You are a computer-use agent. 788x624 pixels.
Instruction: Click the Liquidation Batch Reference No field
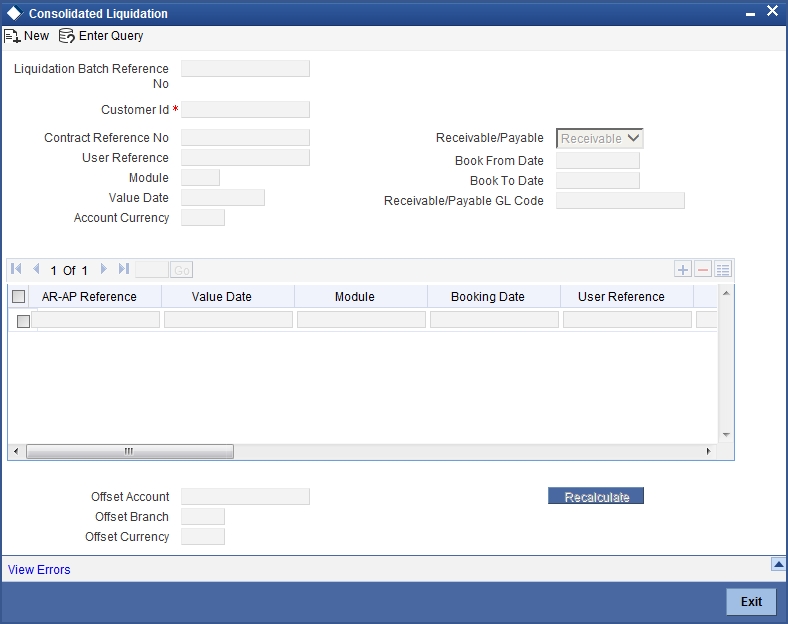pos(245,69)
